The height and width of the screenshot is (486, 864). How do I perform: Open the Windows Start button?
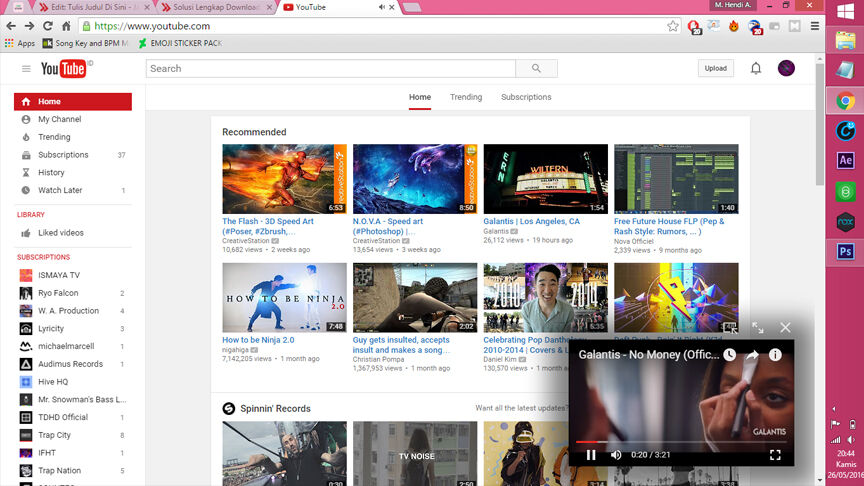[845, 12]
